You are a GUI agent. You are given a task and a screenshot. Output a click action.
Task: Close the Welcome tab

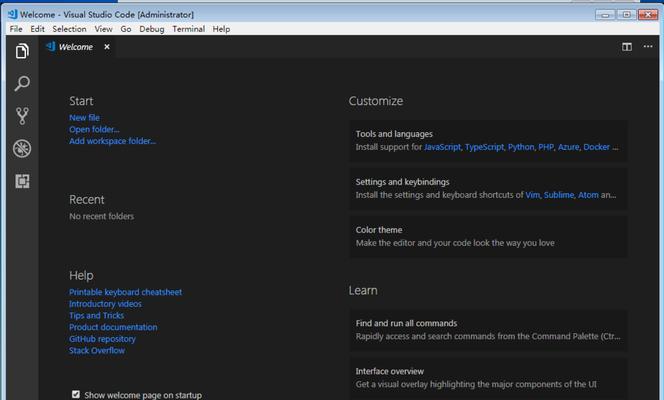107,47
